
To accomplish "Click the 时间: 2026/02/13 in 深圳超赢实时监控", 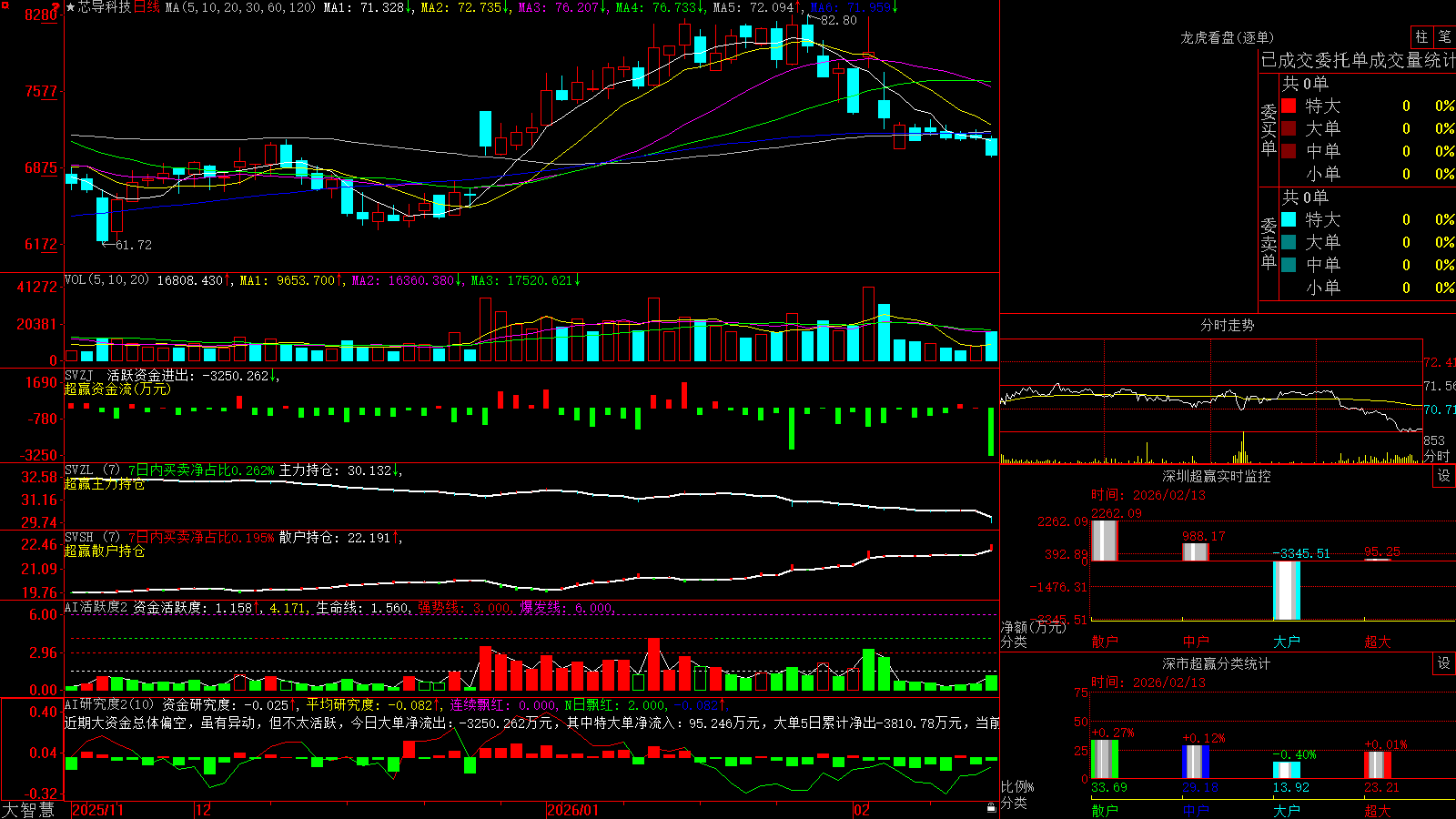I will tap(1148, 495).
